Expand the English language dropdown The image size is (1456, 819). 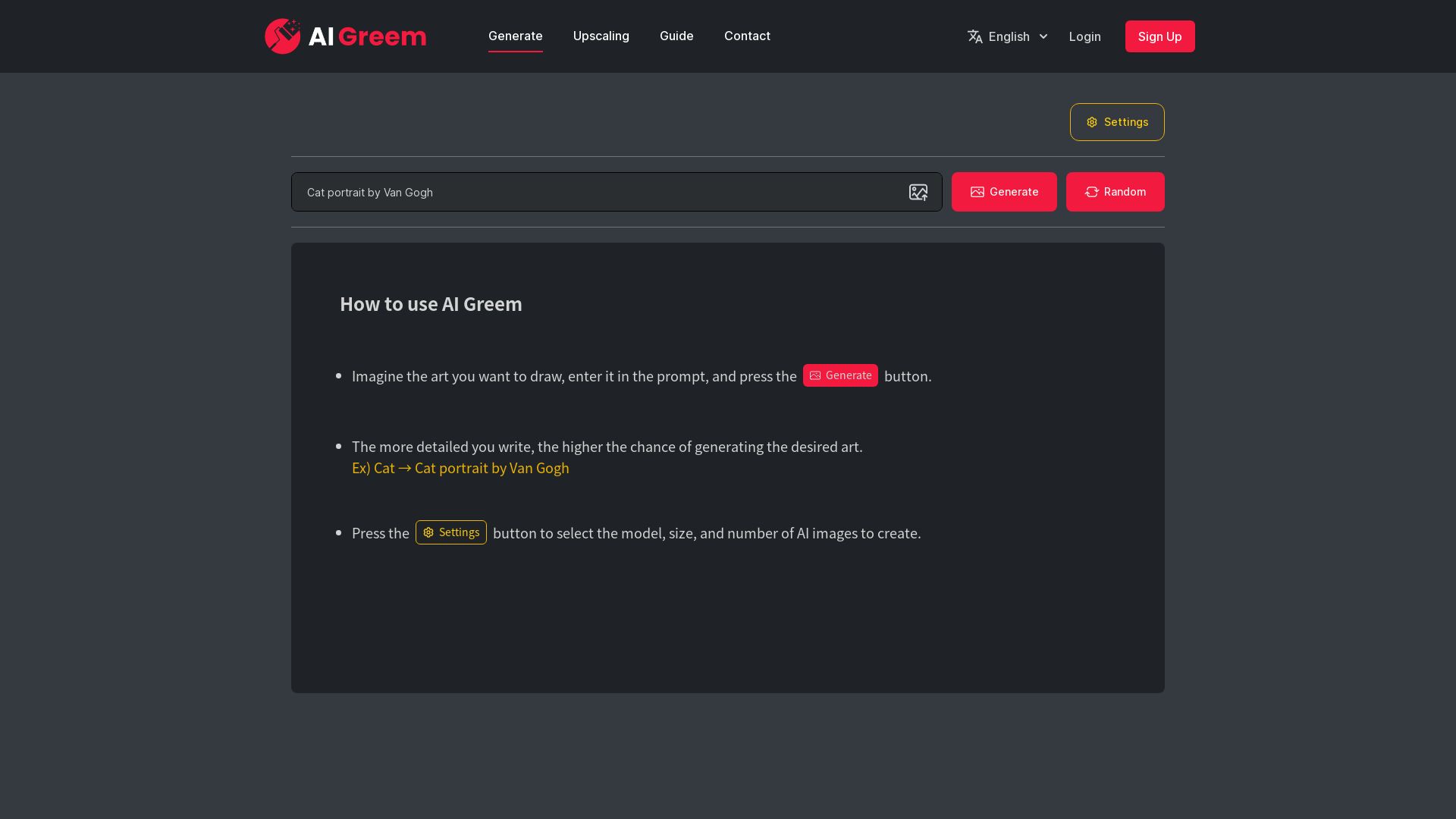click(x=1009, y=36)
